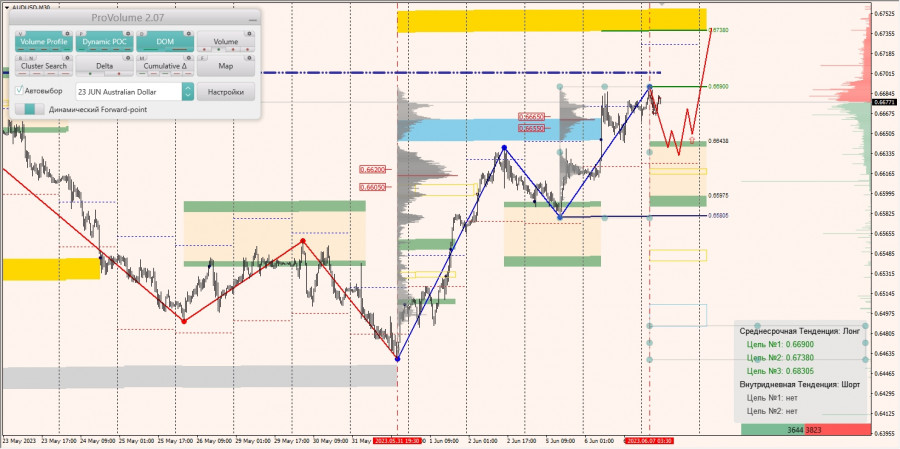Toggle Volume Profile indicator
Image resolution: width=900 pixels, height=449 pixels.
(44, 41)
